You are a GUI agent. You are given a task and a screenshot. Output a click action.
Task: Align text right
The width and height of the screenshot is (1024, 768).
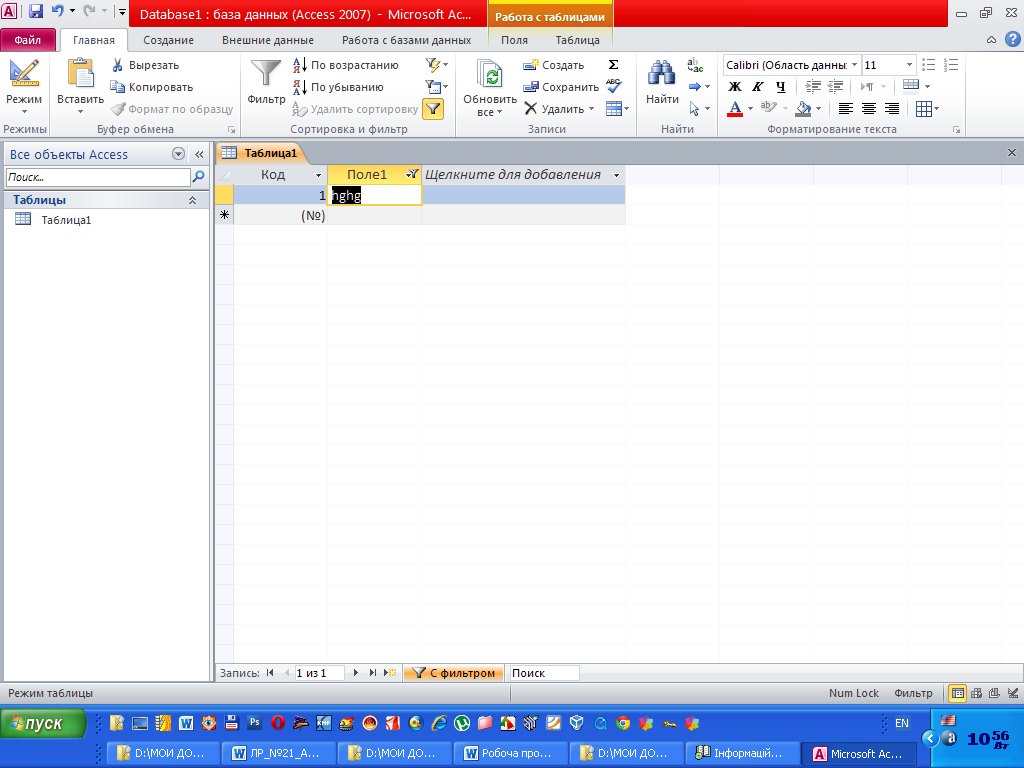[891, 108]
